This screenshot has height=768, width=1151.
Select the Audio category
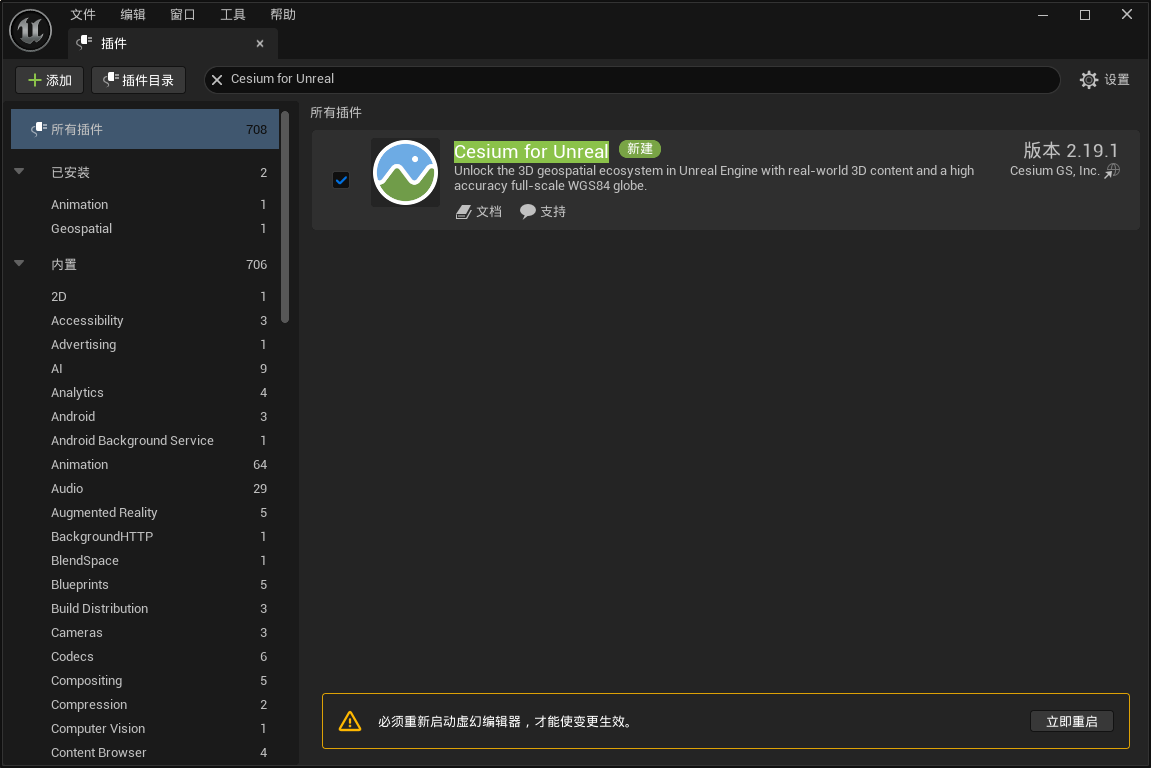tap(145, 488)
